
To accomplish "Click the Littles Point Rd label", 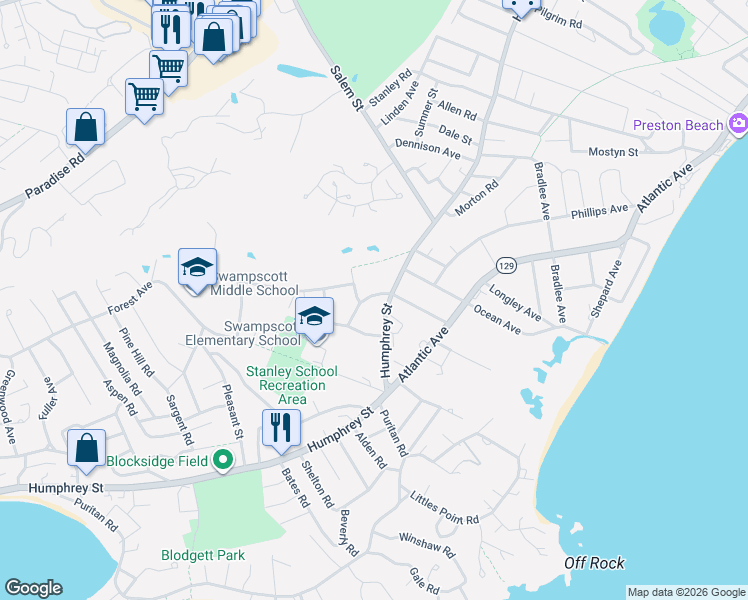I will (x=444, y=508).
